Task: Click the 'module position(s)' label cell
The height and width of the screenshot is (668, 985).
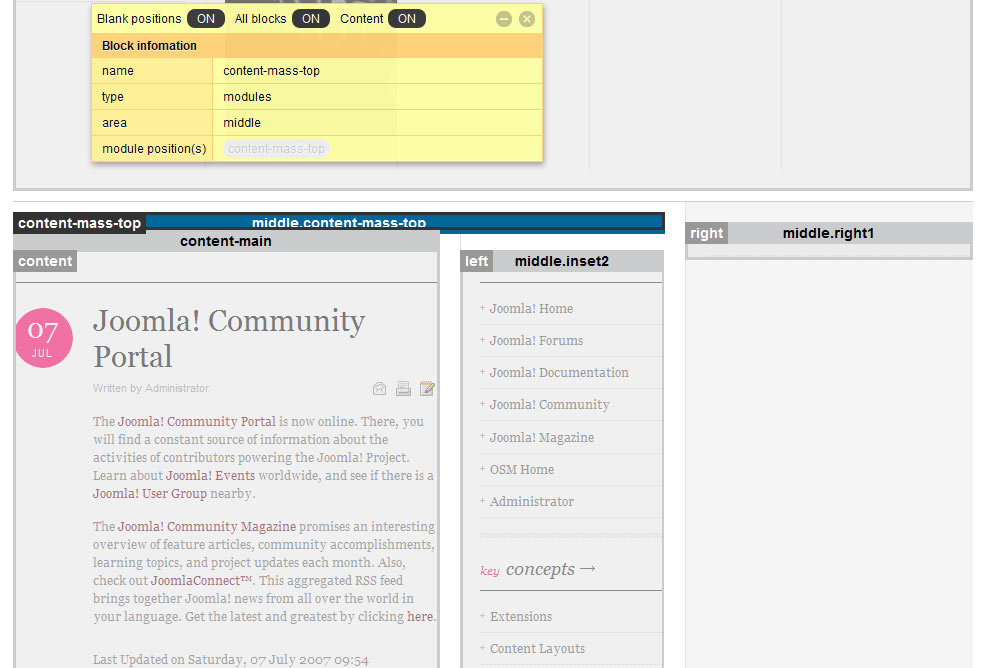Action: coord(153,149)
